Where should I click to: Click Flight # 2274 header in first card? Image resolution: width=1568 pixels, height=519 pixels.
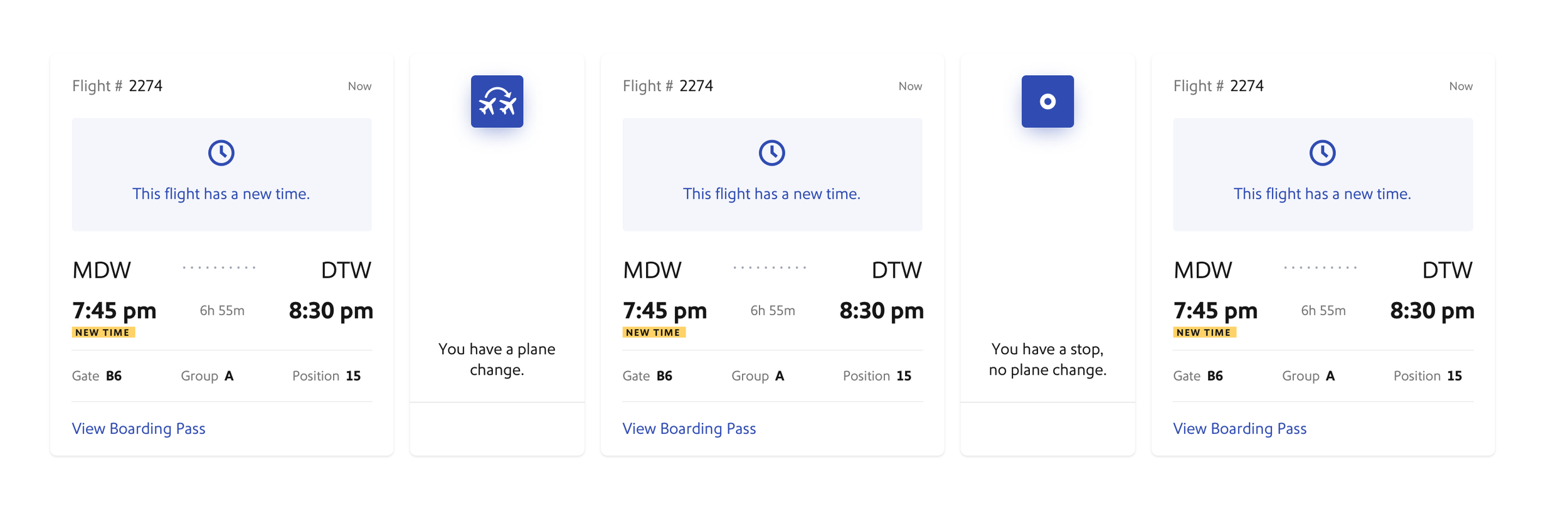[x=117, y=86]
